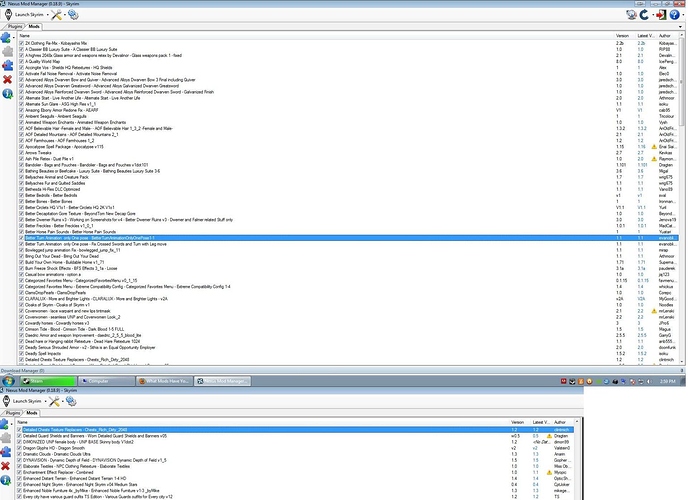Click gray puzzle piece icon in upper window
This screenshot has width=690, height=500.
[x=7, y=51]
